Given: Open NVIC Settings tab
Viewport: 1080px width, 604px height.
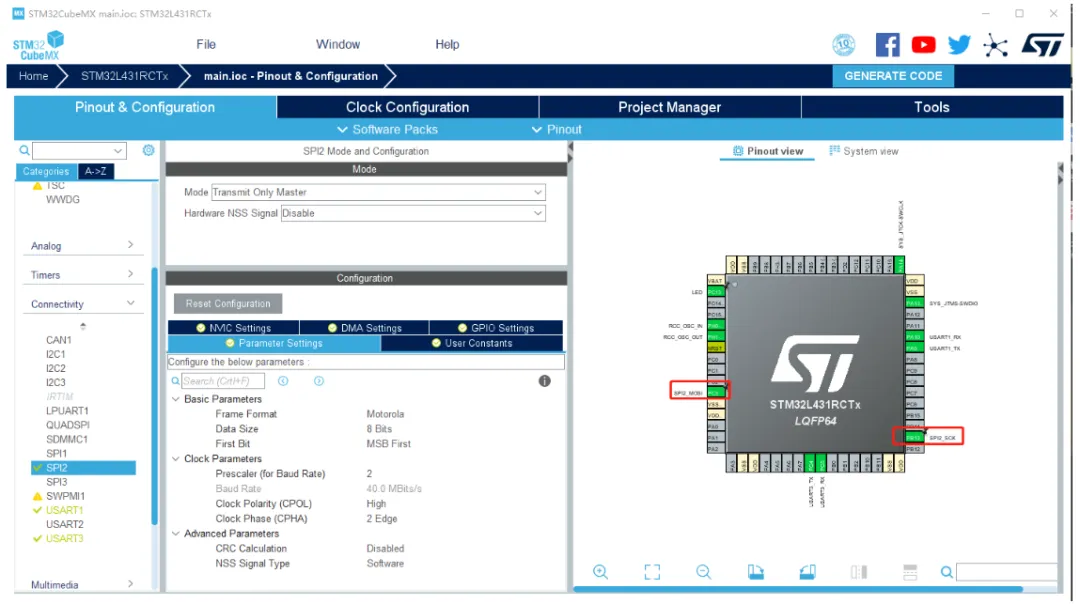Looking at the screenshot, I should 233,328.
